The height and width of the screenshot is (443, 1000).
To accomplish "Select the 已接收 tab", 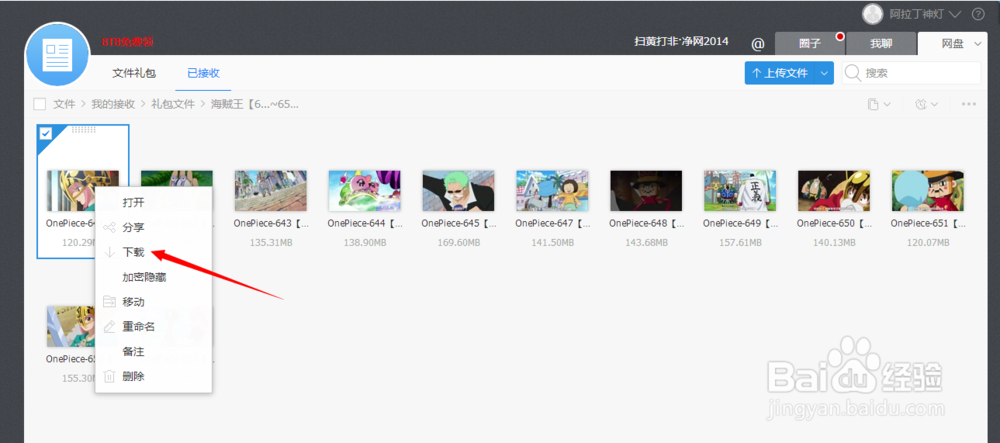I will tap(203, 73).
